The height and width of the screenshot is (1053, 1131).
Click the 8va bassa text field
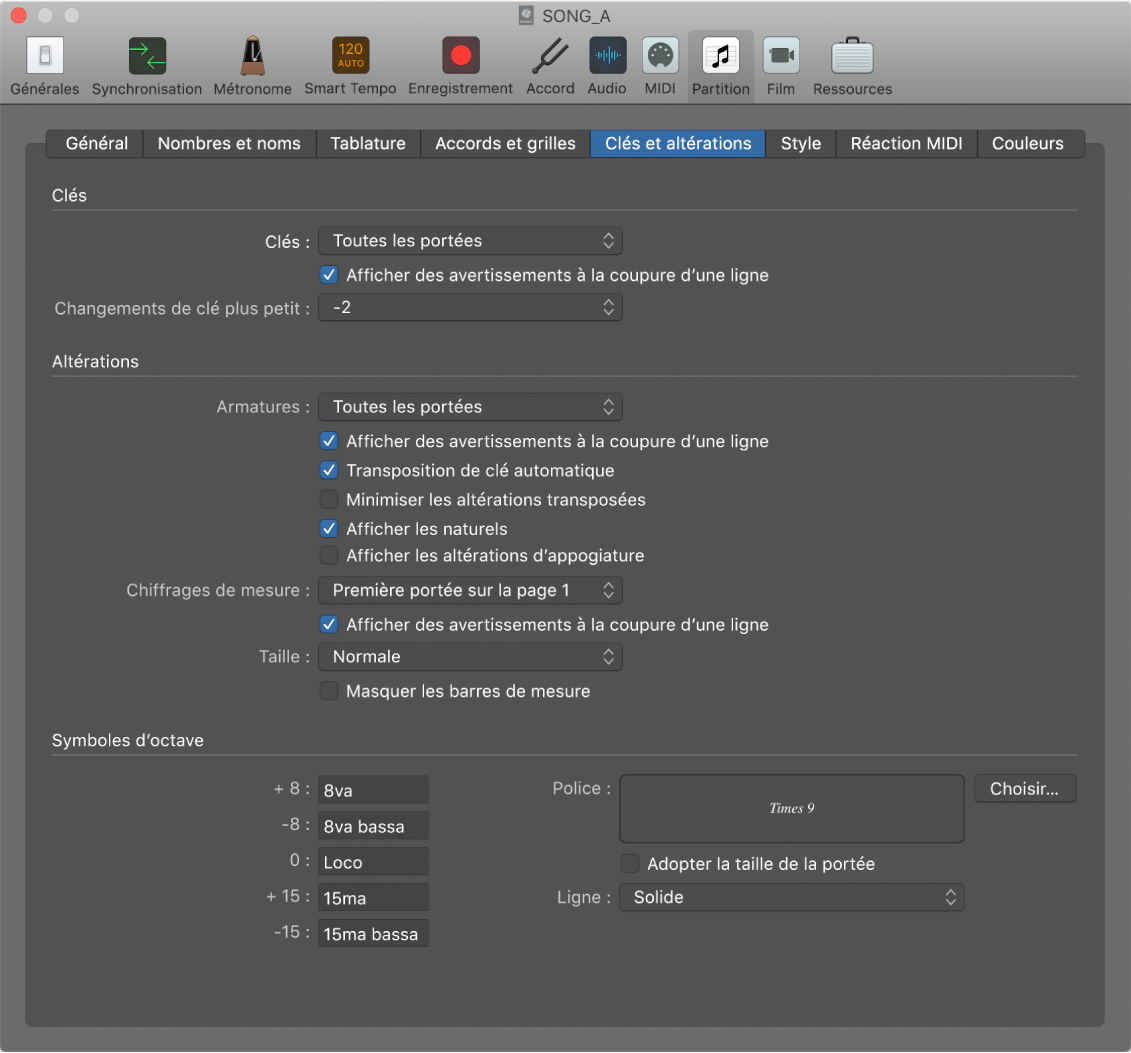(373, 826)
